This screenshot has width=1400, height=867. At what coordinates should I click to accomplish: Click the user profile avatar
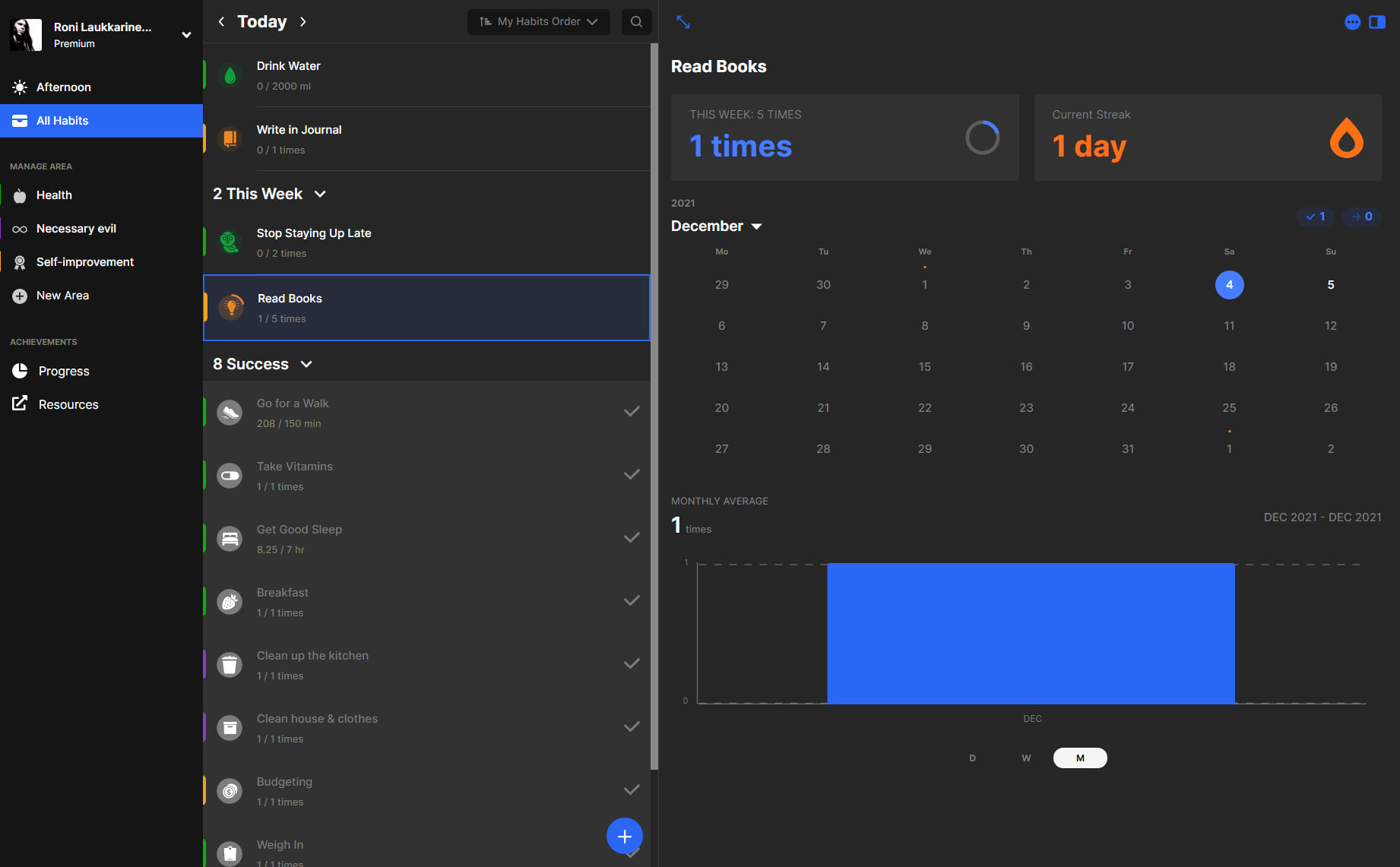coord(26,35)
